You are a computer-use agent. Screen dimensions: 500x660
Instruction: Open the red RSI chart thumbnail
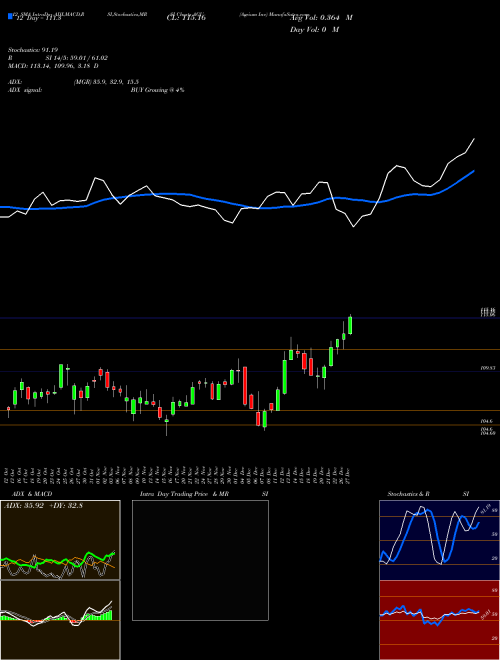439,620
